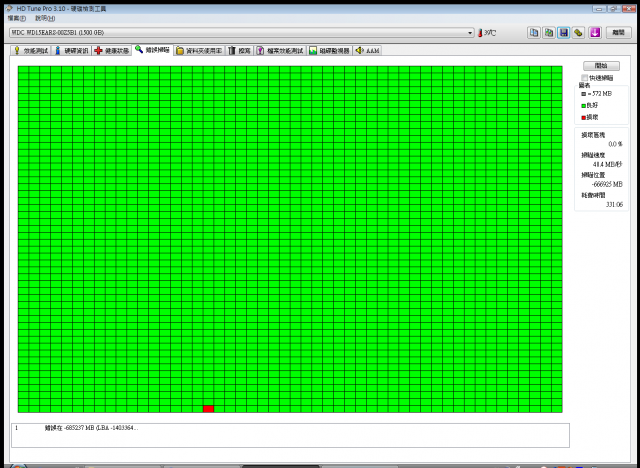This screenshot has width=640, height=468.
Task: Click the 331:06 elapsed time value
Action: point(614,204)
